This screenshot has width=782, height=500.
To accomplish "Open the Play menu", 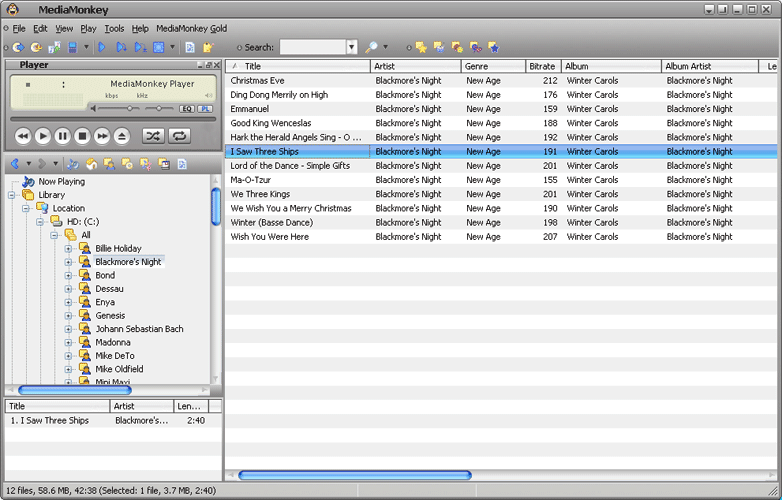I will click(x=88, y=28).
